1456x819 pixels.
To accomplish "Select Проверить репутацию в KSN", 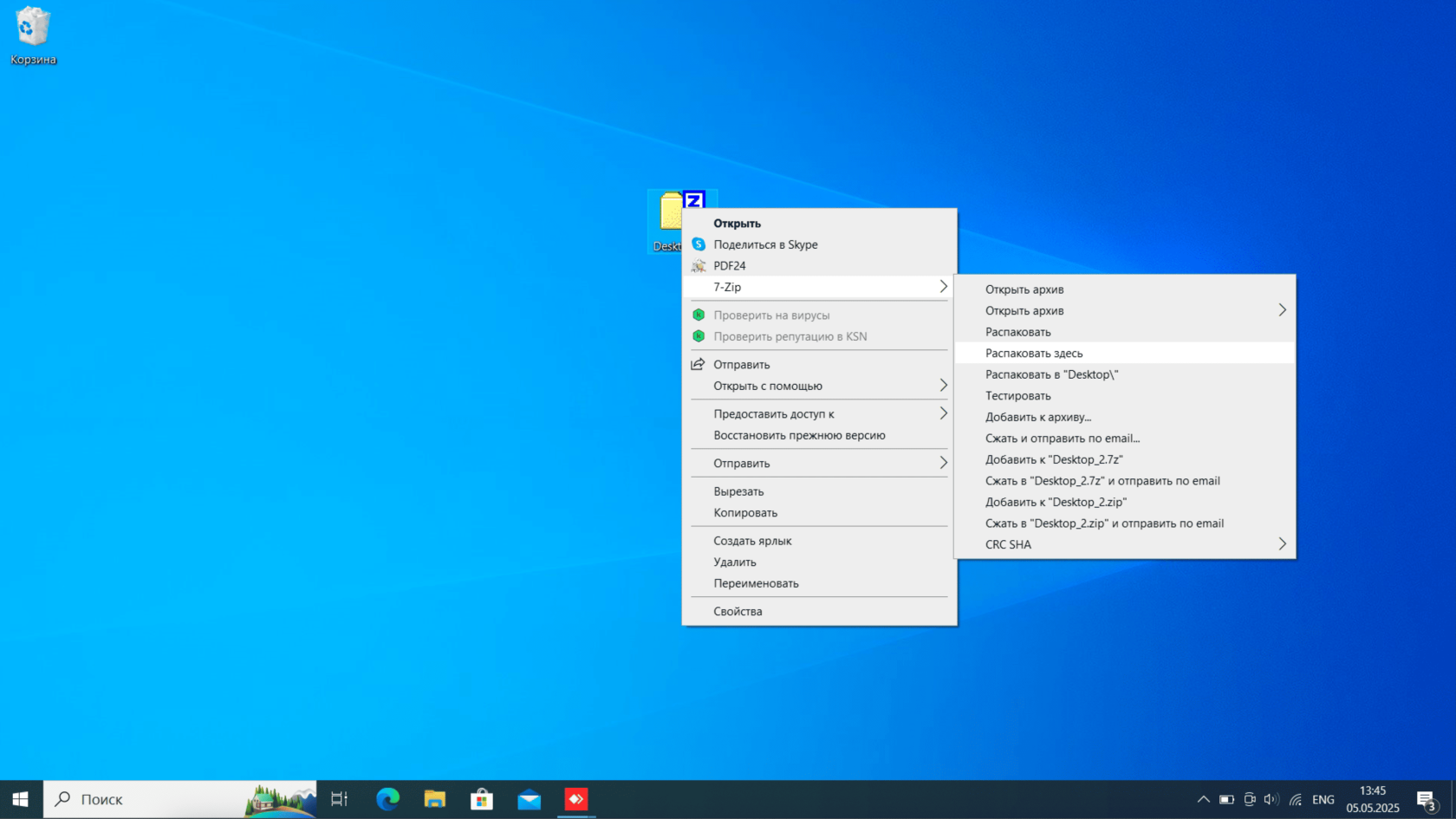I will point(819,336).
